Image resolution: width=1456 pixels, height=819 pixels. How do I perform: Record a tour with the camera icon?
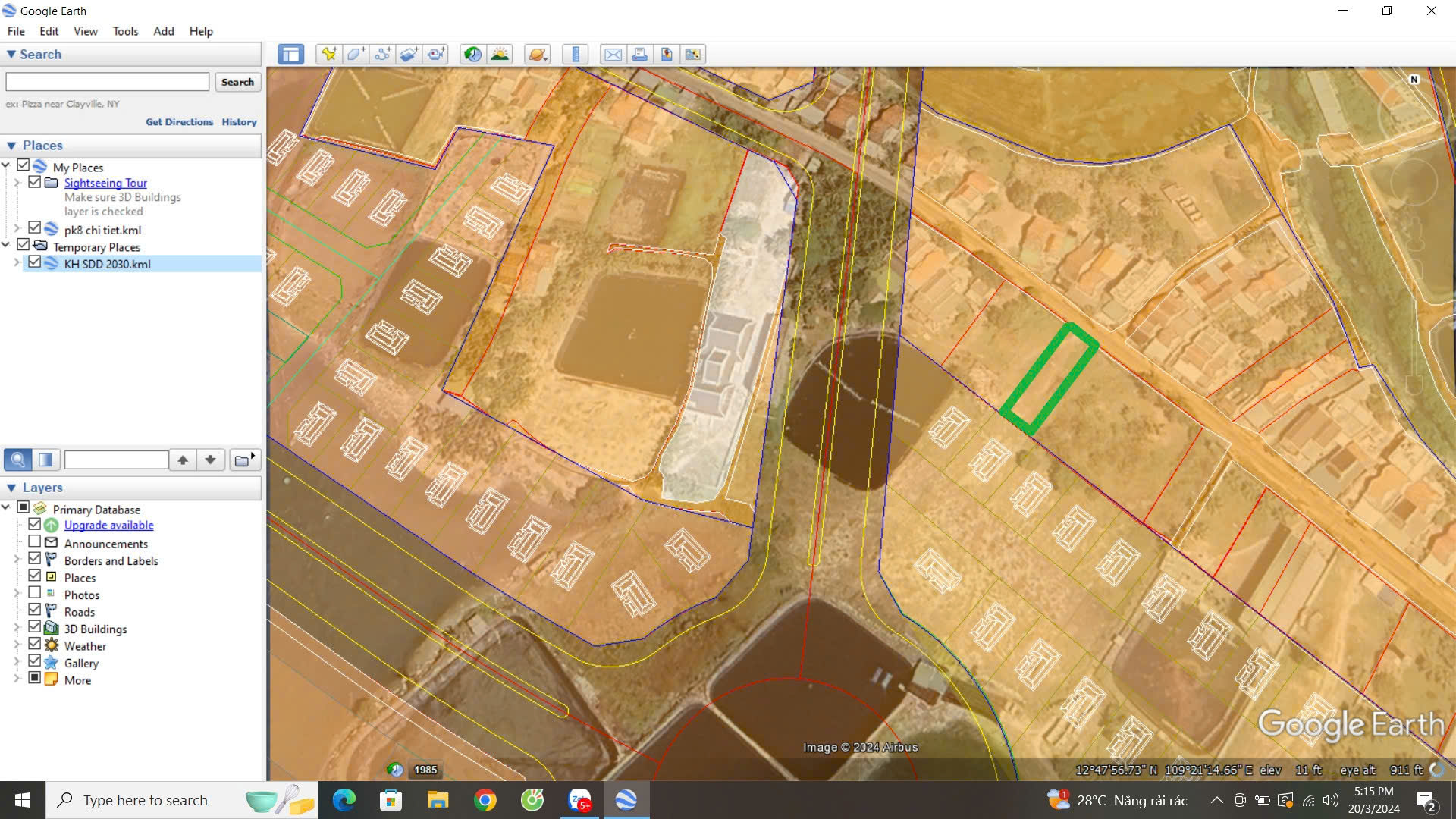coord(435,54)
